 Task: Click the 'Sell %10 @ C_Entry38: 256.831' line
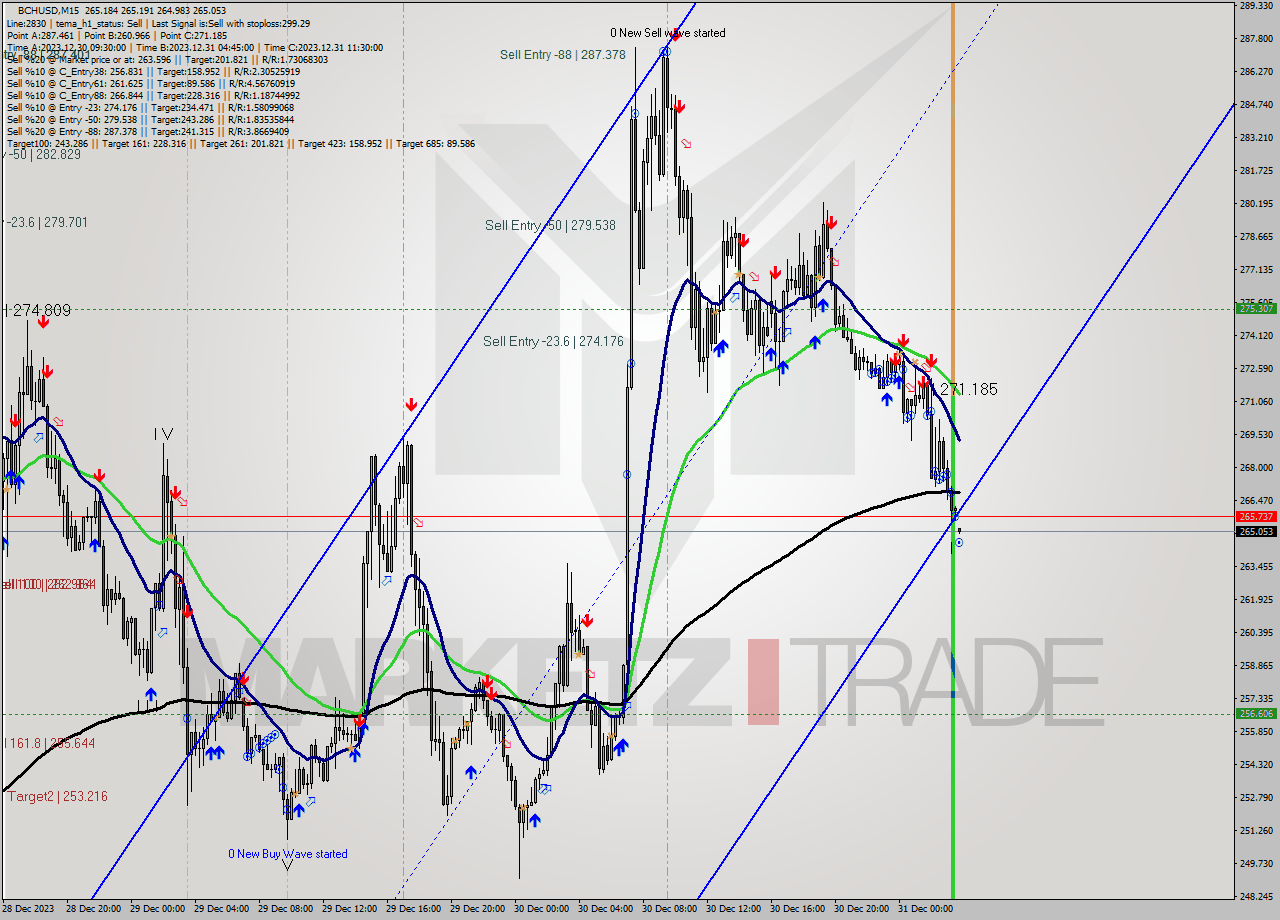pos(153,71)
